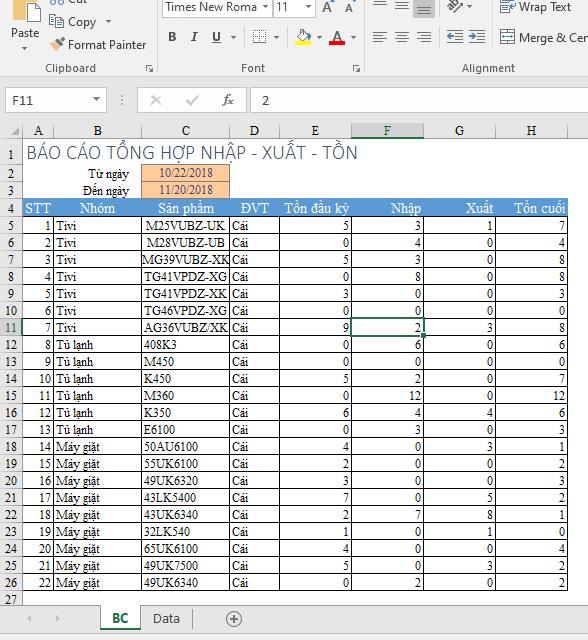Open the Paste options dropdown arrow

[24, 49]
